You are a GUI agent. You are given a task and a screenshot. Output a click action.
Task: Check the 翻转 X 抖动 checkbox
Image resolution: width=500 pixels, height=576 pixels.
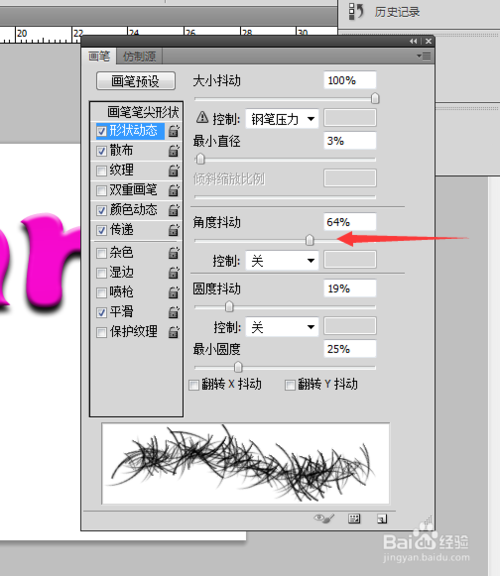[x=194, y=385]
